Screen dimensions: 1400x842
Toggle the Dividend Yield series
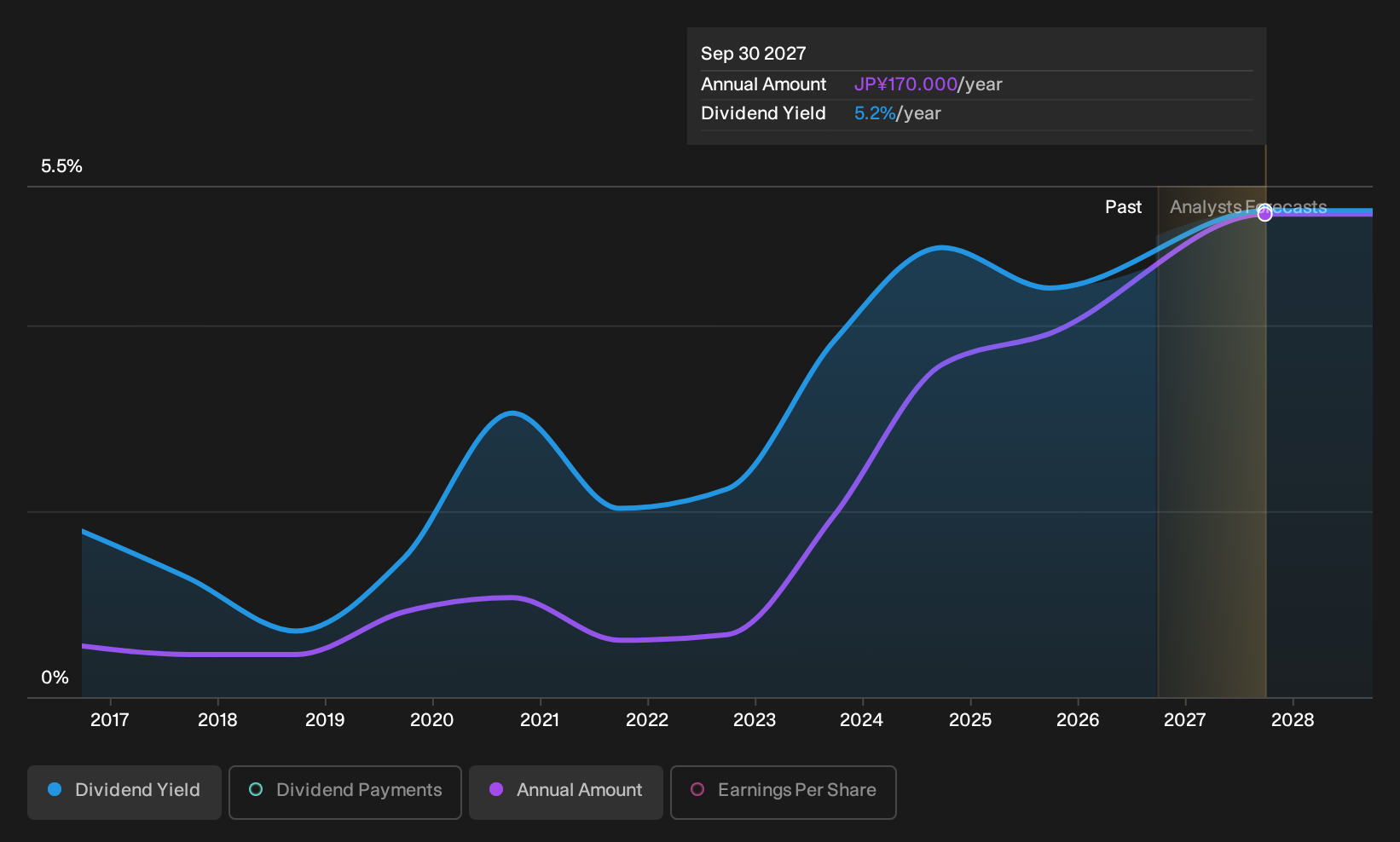pos(124,792)
